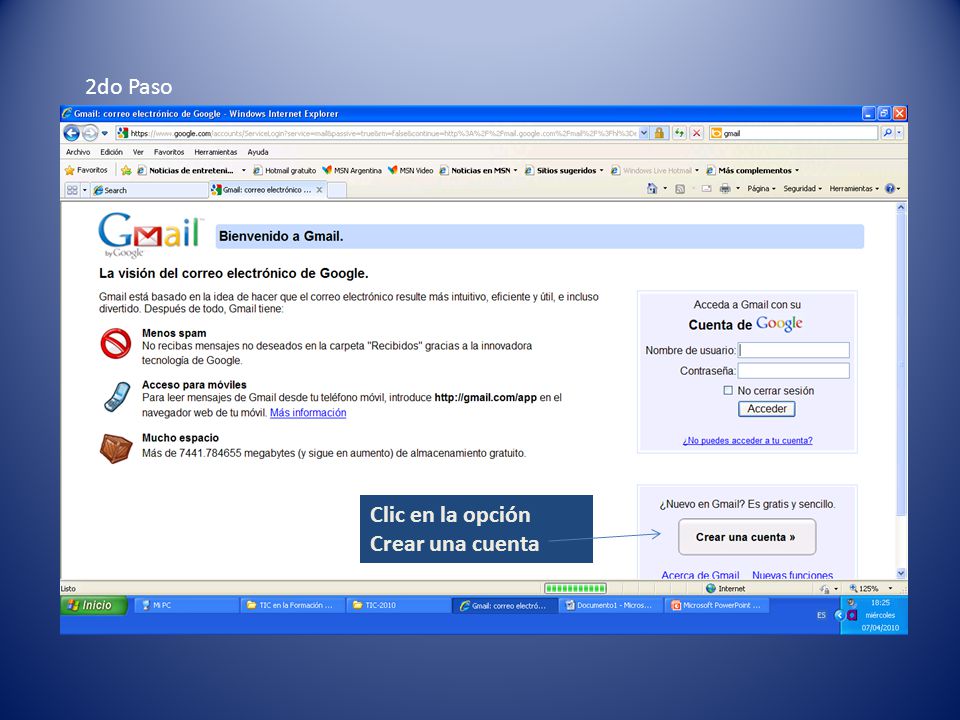Click the Add to favorites bar star icon
The width and height of the screenshot is (960, 720).
[x=126, y=170]
